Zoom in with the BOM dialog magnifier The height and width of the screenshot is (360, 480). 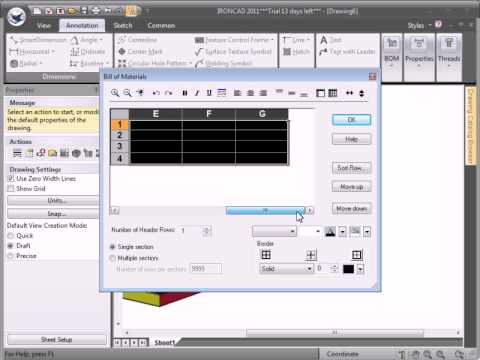115,93
